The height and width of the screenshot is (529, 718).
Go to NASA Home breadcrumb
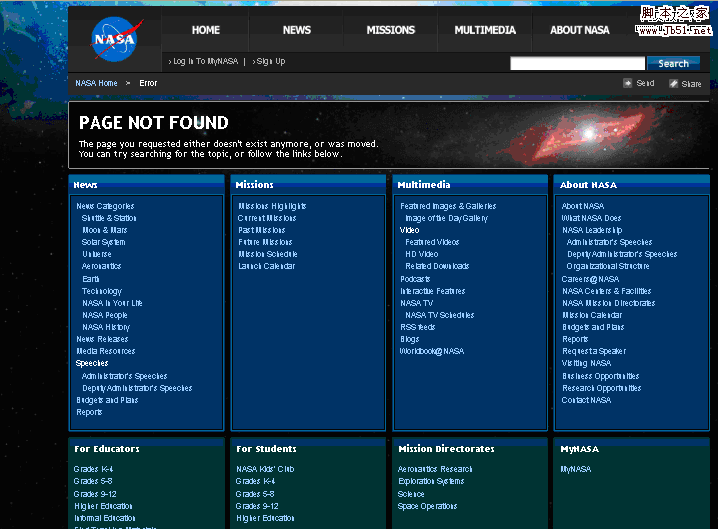coord(96,83)
